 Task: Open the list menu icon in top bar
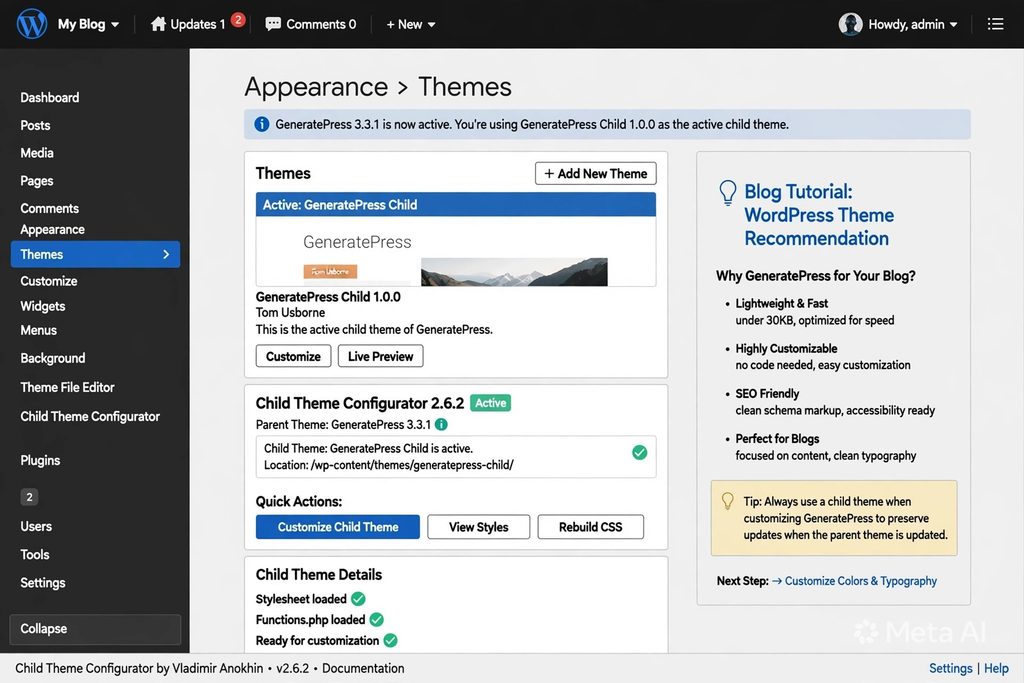[x=995, y=24]
